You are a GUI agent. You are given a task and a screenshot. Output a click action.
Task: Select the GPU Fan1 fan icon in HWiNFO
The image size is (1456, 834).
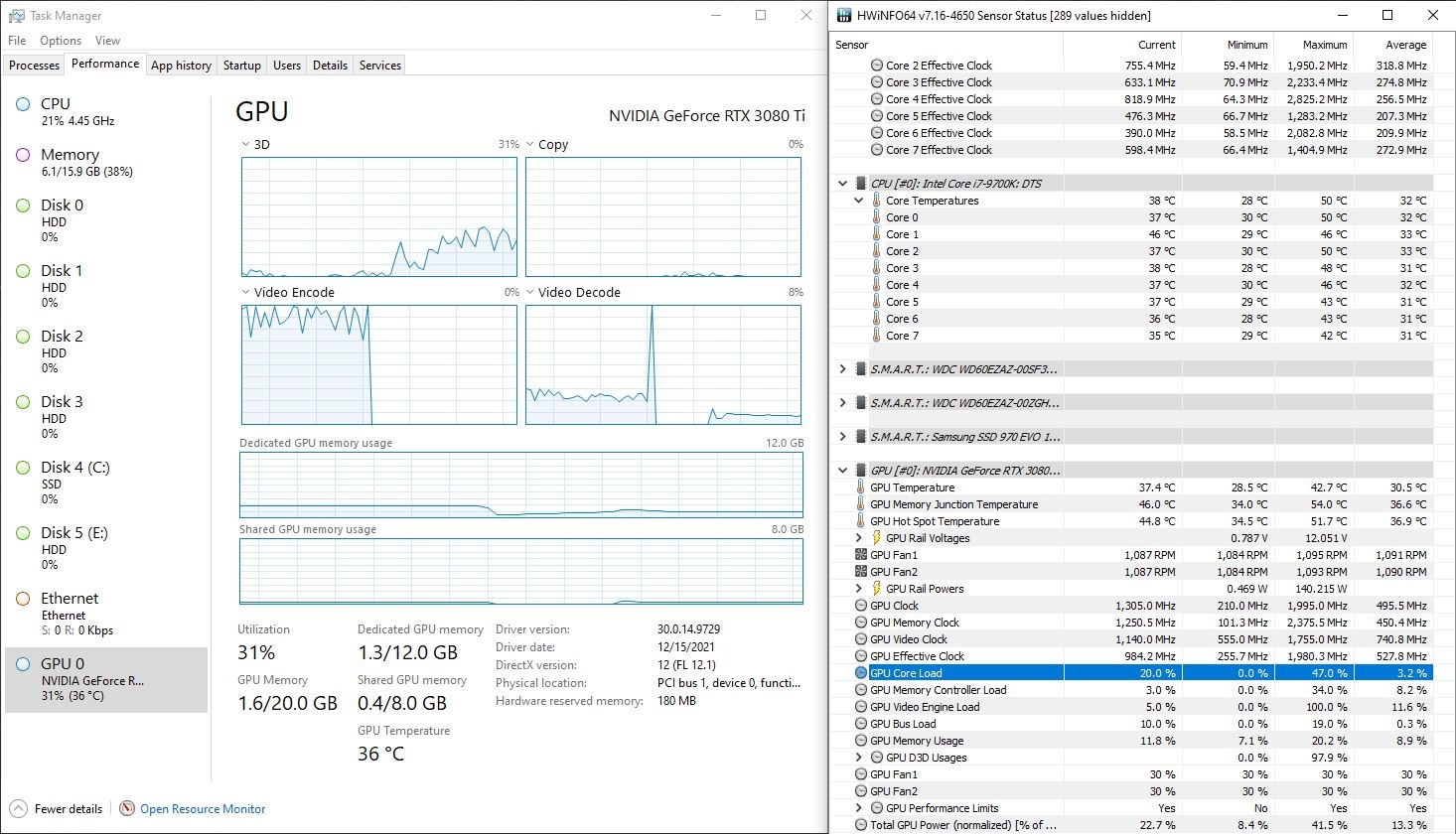pyautogui.click(x=861, y=555)
